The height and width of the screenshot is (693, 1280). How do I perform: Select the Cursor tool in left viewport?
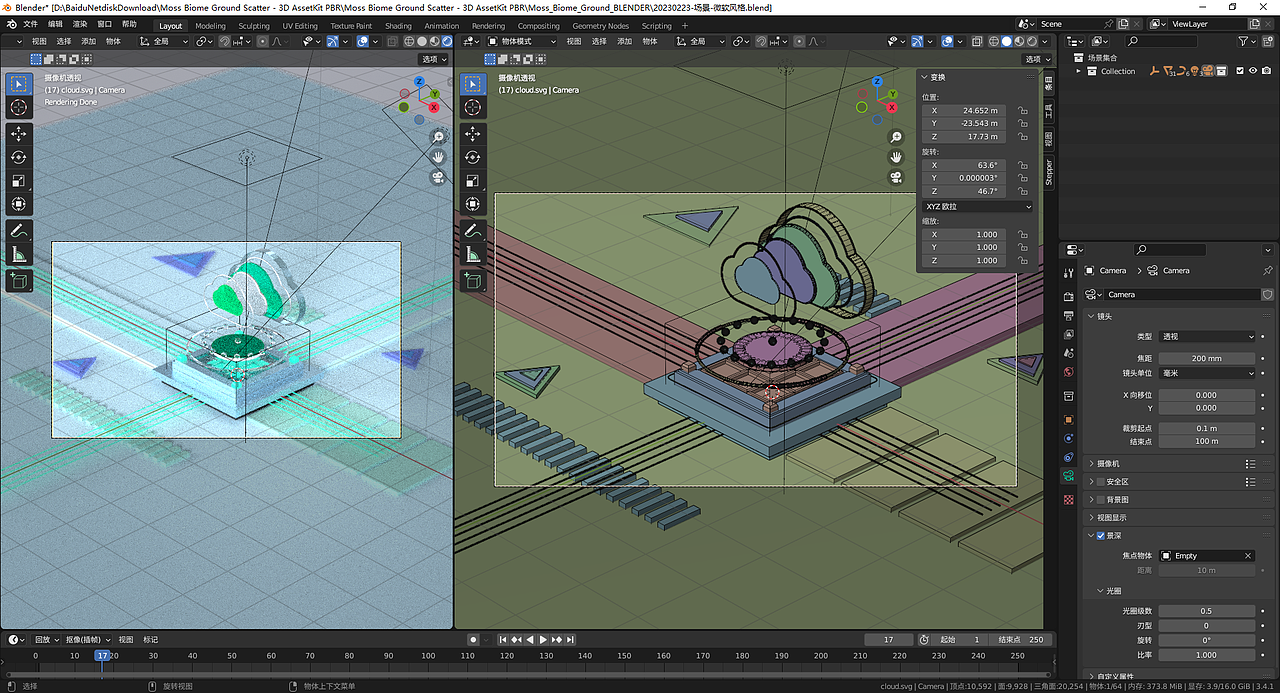pyautogui.click(x=19, y=108)
